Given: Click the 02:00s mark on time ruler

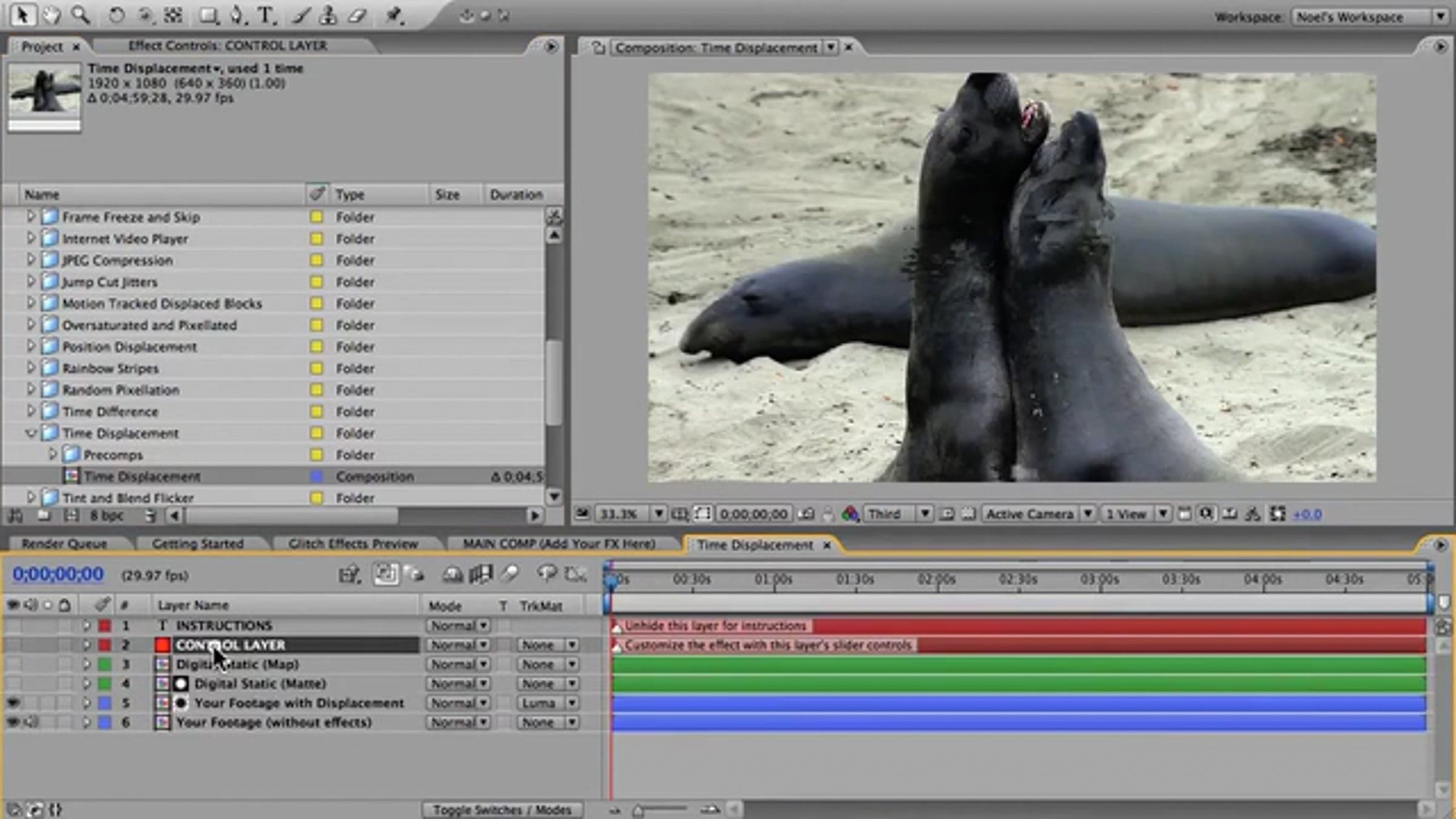Looking at the screenshot, I should pyautogui.click(x=937, y=581).
